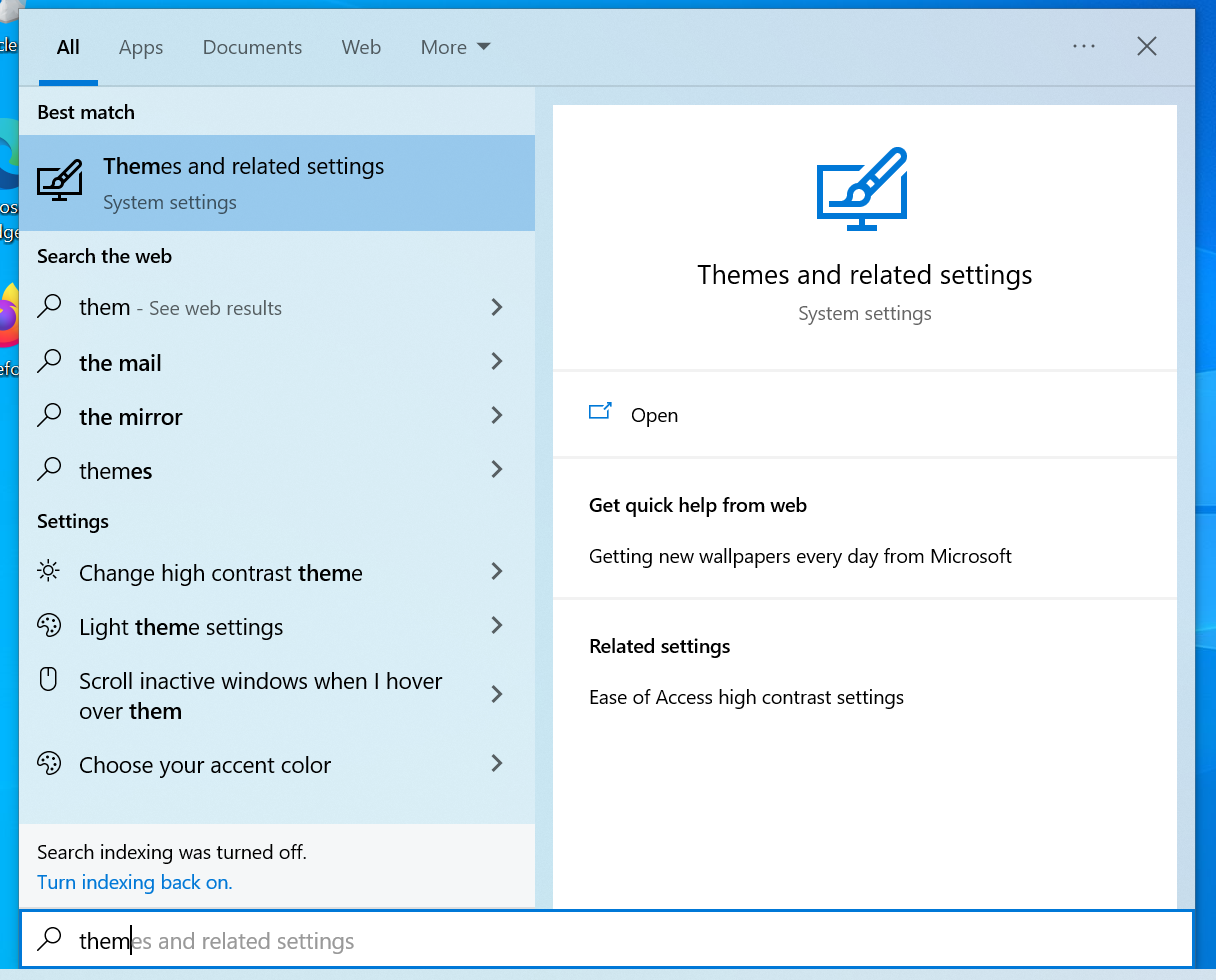
Task: Expand the 'Choose your accent color' result
Action: pos(496,763)
